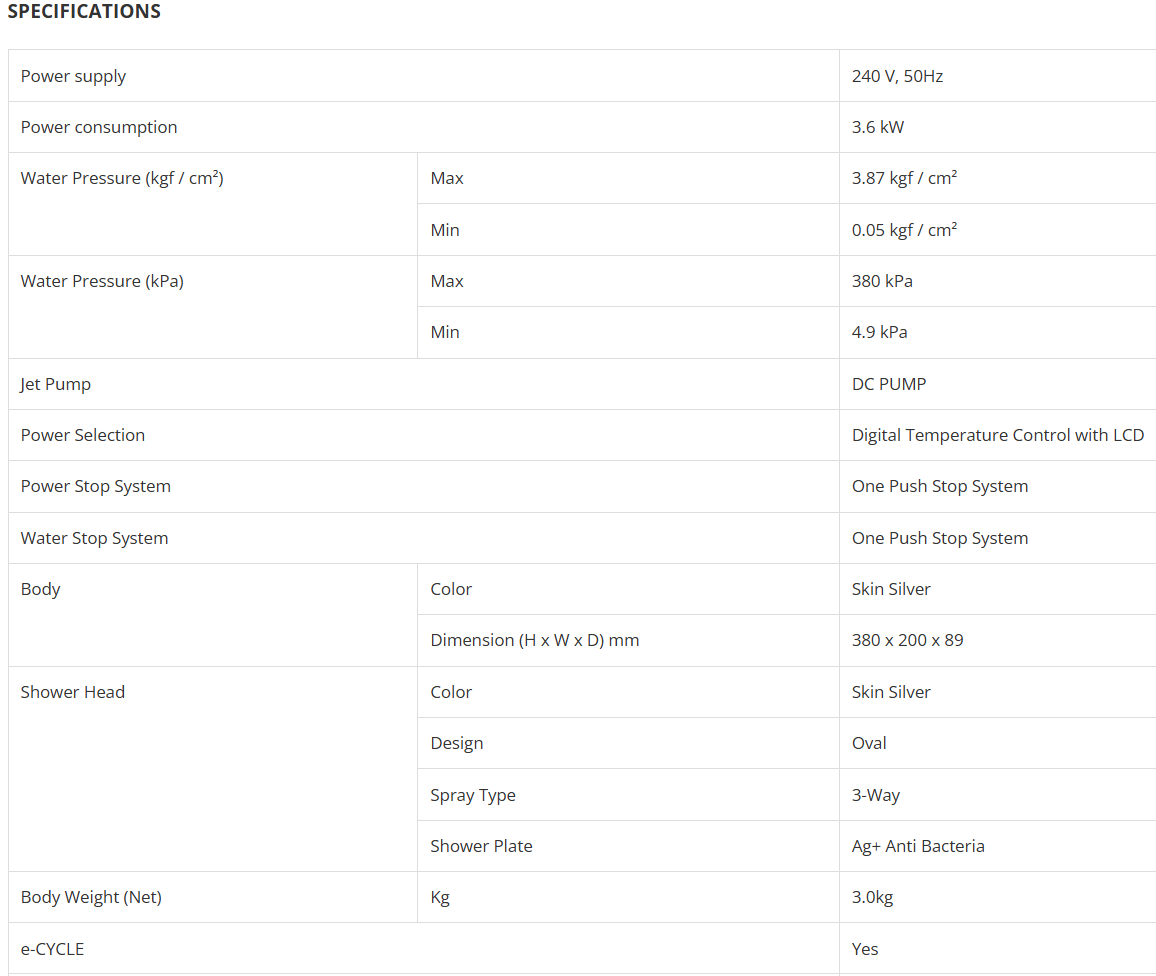
Task: Click the Dimension (H x W x D) mm cell
Action: coord(534,640)
